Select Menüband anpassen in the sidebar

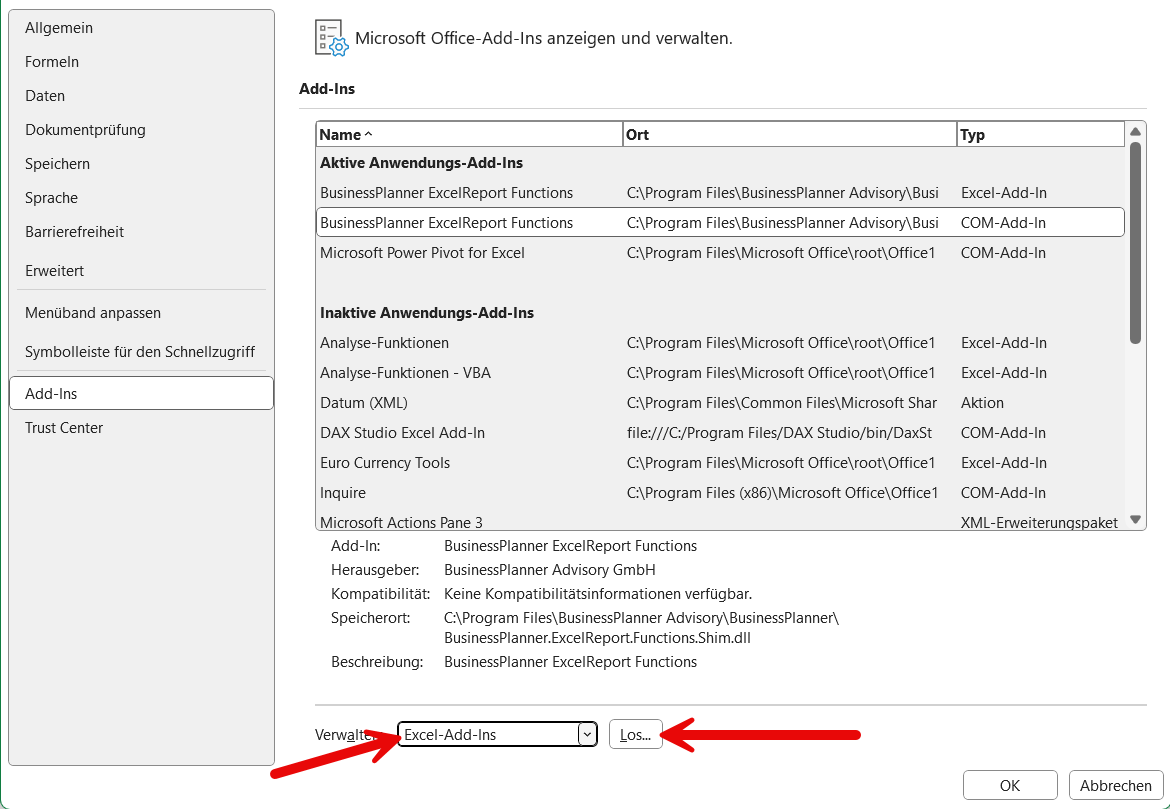click(93, 313)
